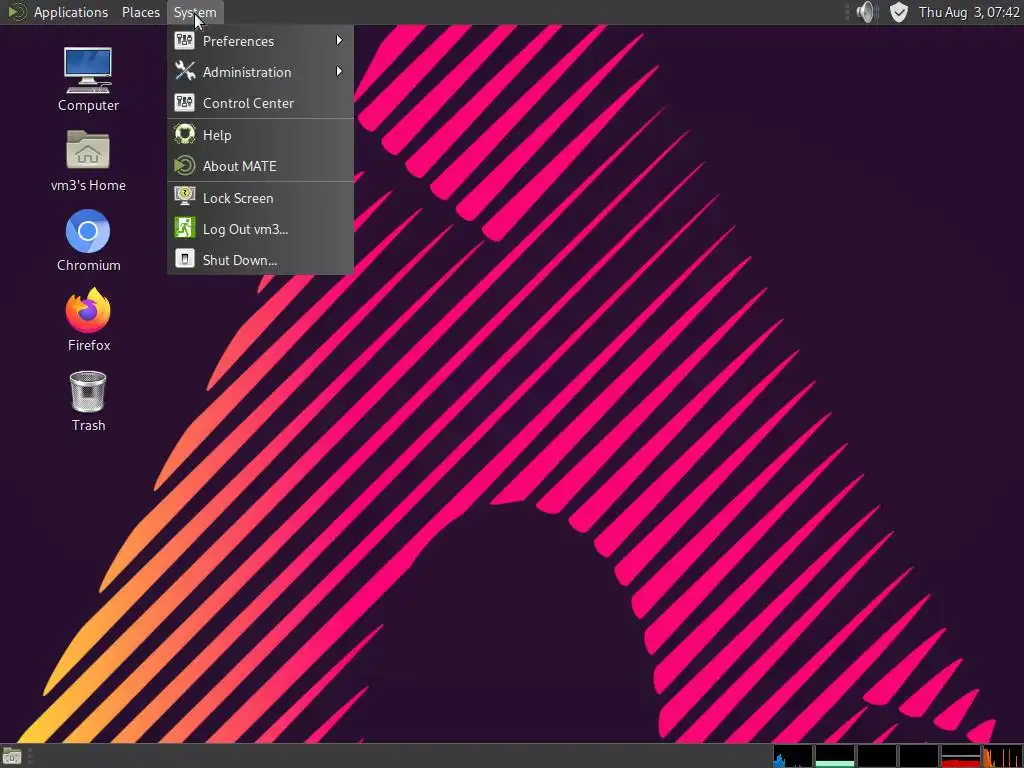Click the Firefox label text
The width and height of the screenshot is (1024, 768).
[x=89, y=345]
